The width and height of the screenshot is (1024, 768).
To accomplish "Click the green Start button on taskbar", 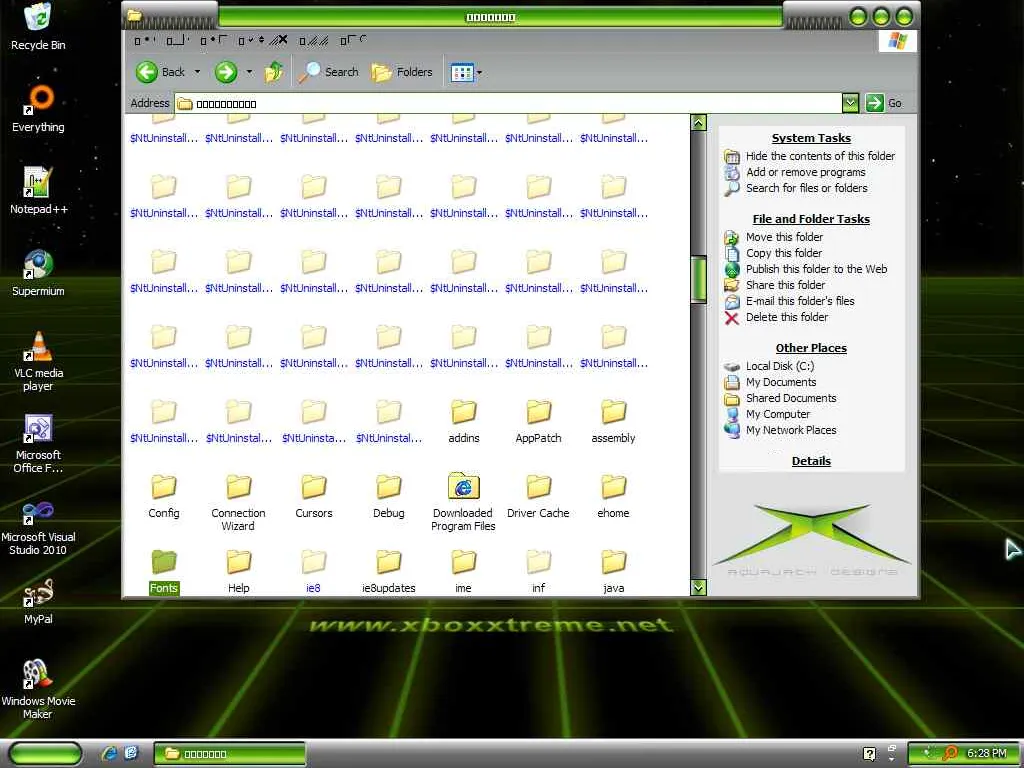I will (x=45, y=753).
